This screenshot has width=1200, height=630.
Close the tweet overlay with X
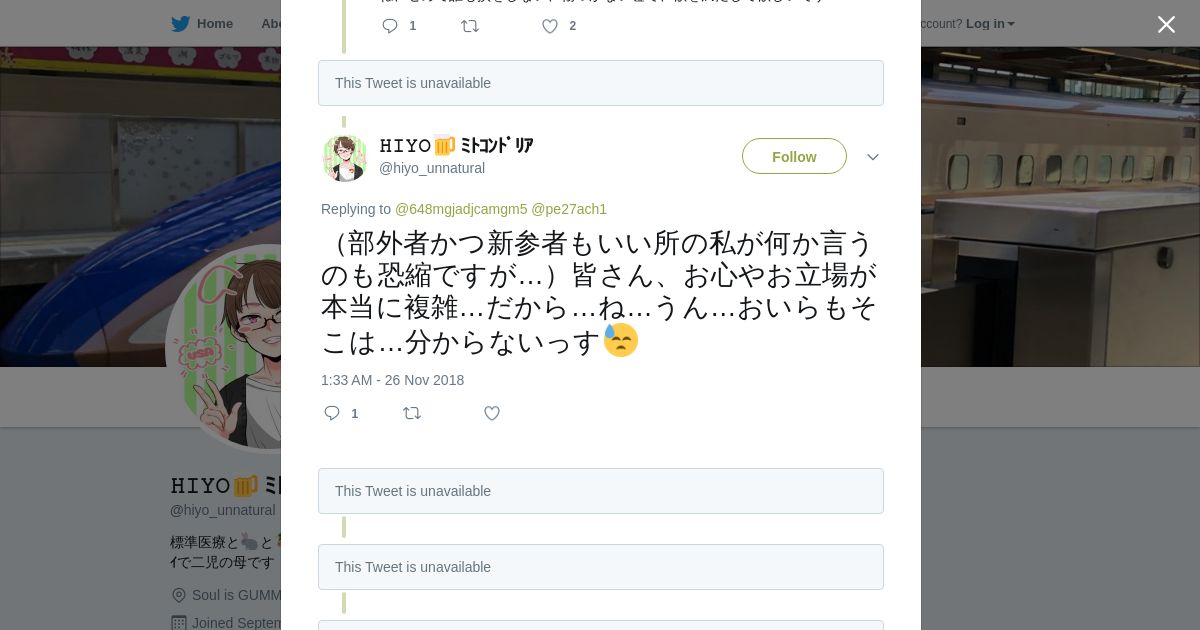click(1166, 25)
